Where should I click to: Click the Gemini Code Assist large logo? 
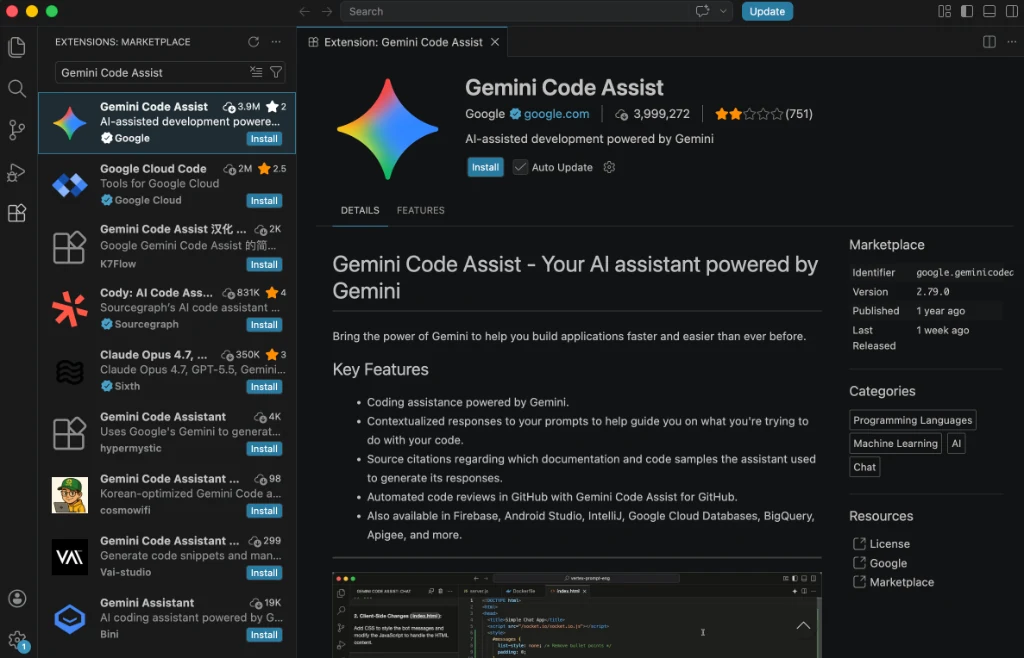pyautogui.click(x=387, y=129)
